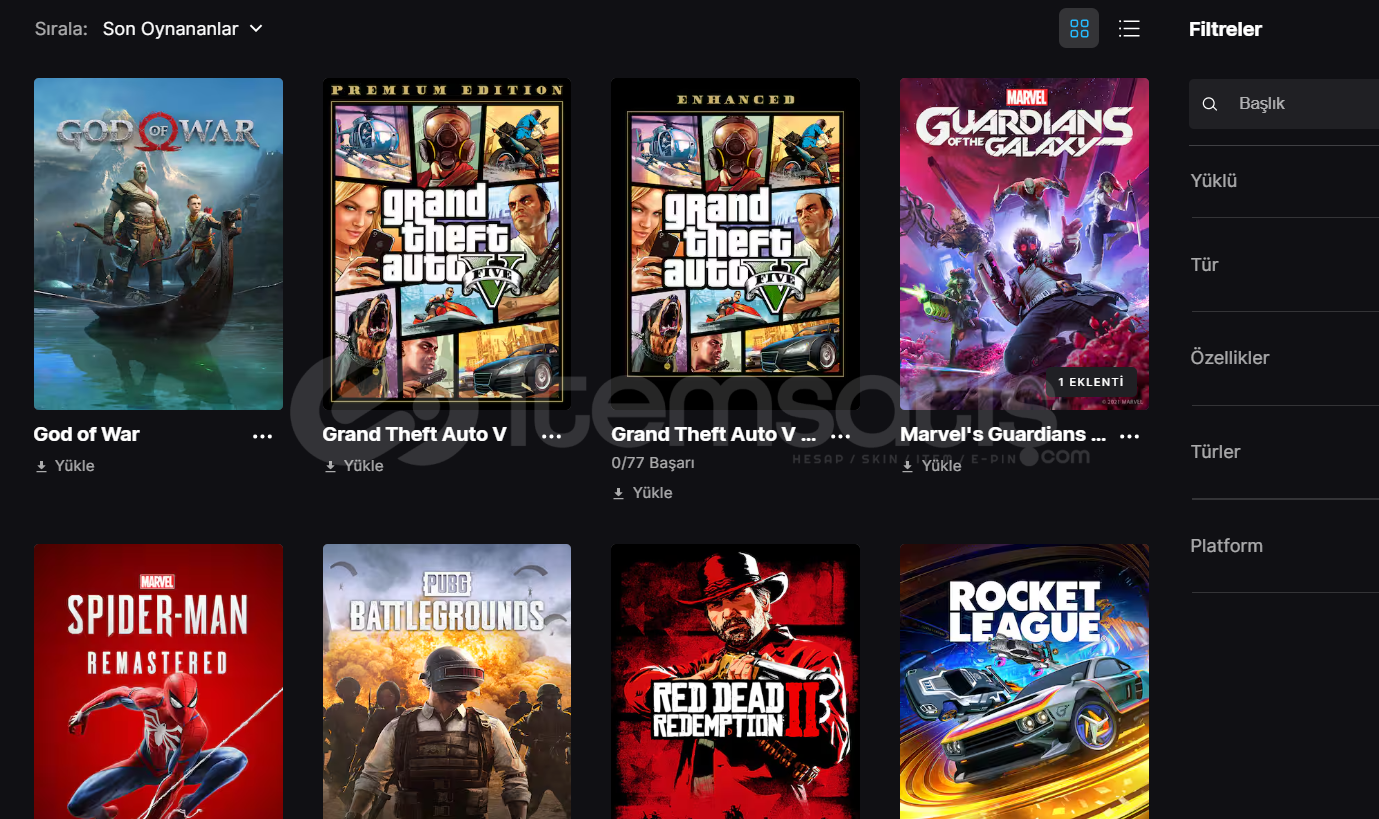
Task: Click Yükle under Grand Theft Auto V Enhanced
Action: click(x=643, y=493)
